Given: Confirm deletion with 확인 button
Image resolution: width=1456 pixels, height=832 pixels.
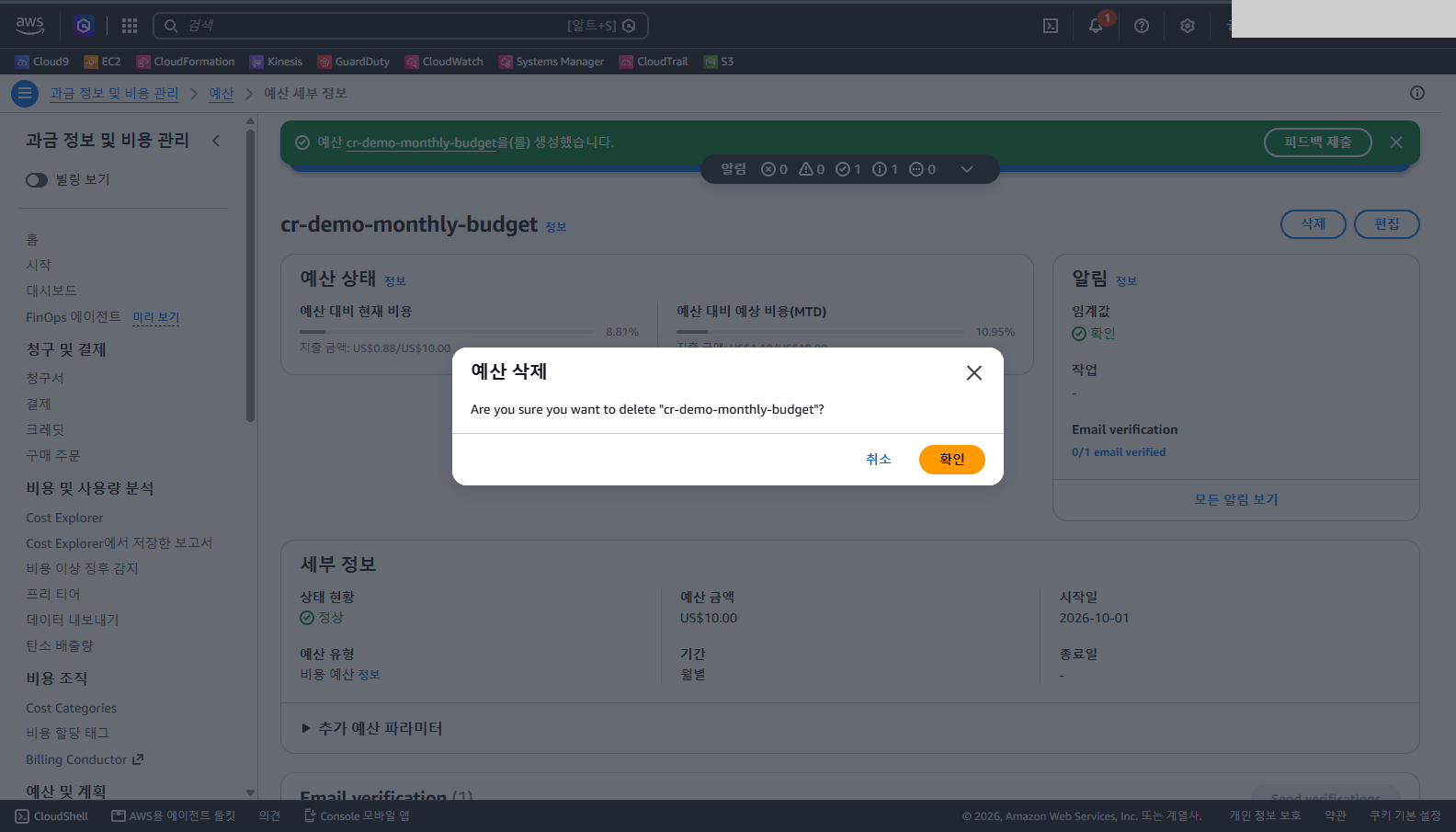Looking at the screenshot, I should click(x=952, y=460).
